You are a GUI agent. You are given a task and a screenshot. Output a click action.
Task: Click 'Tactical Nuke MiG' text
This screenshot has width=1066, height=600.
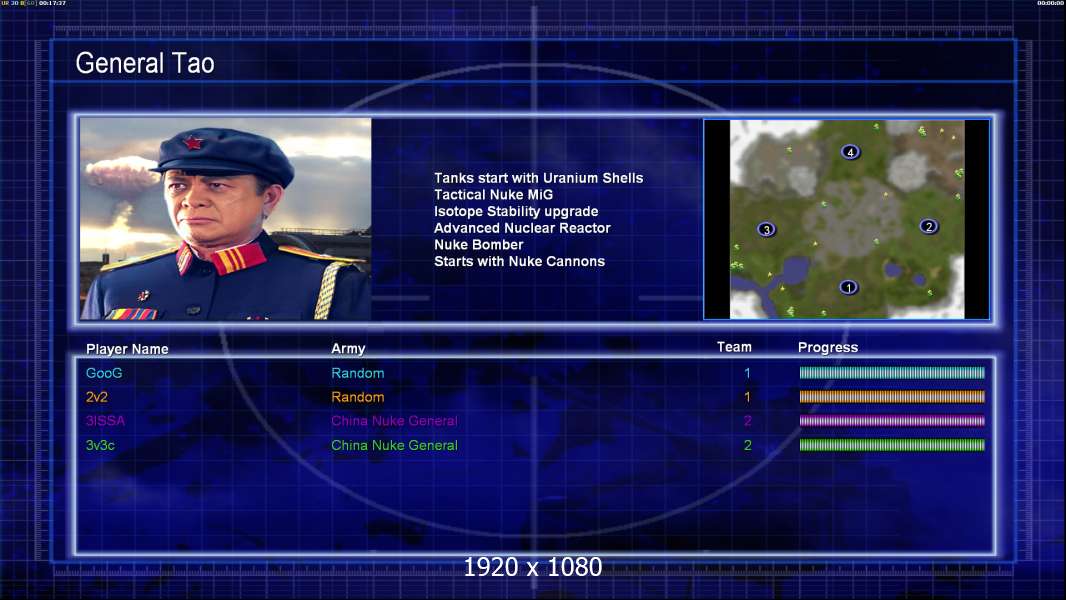click(494, 194)
